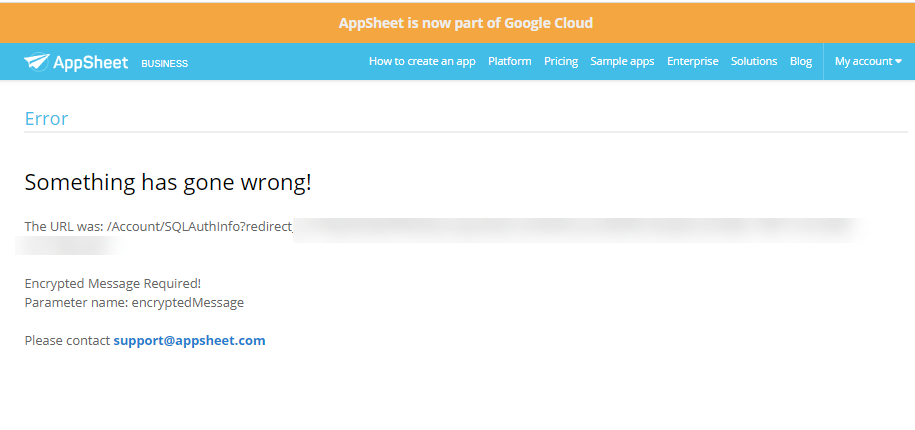This screenshot has height=430, width=915.
Task: Open the Enterprise nav link
Action: point(693,61)
